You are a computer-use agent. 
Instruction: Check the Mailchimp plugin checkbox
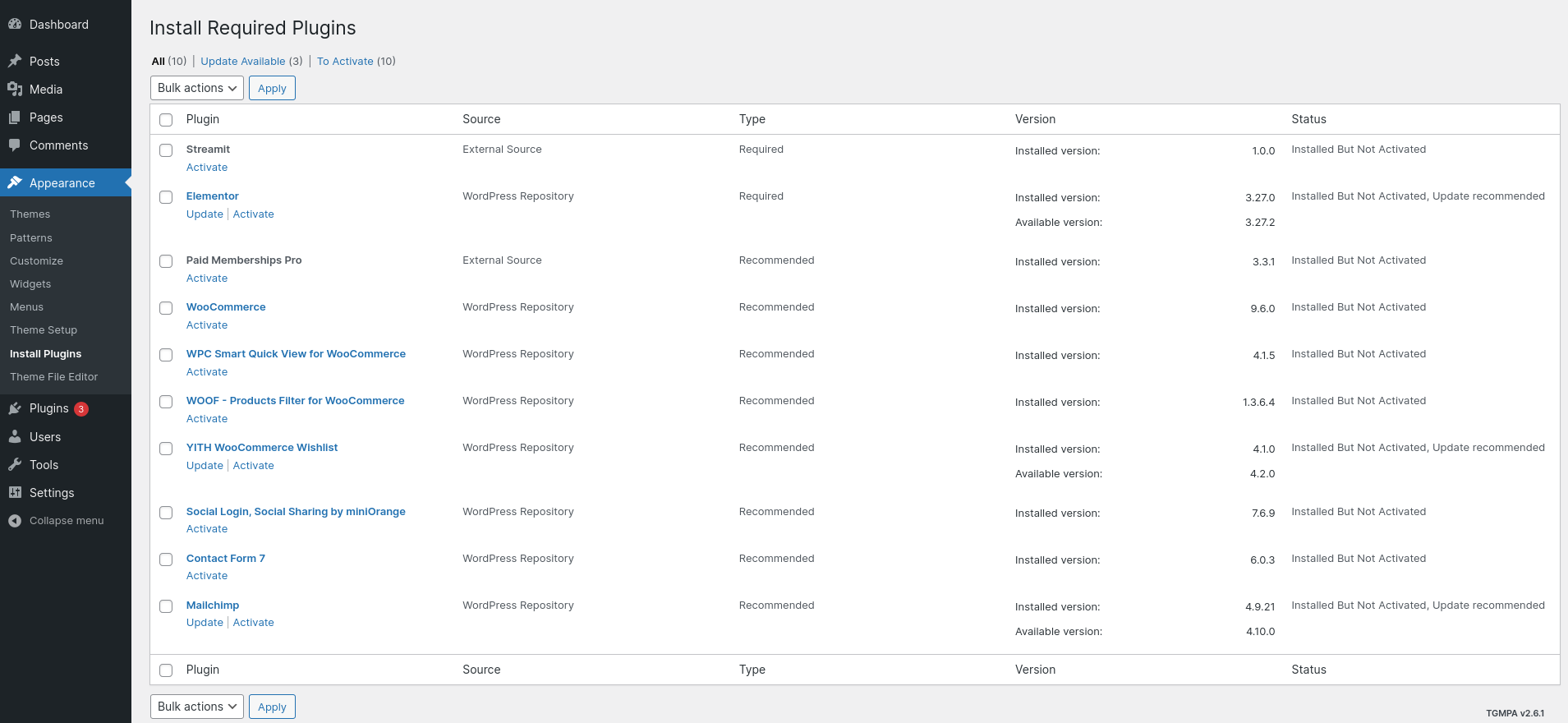[166, 606]
